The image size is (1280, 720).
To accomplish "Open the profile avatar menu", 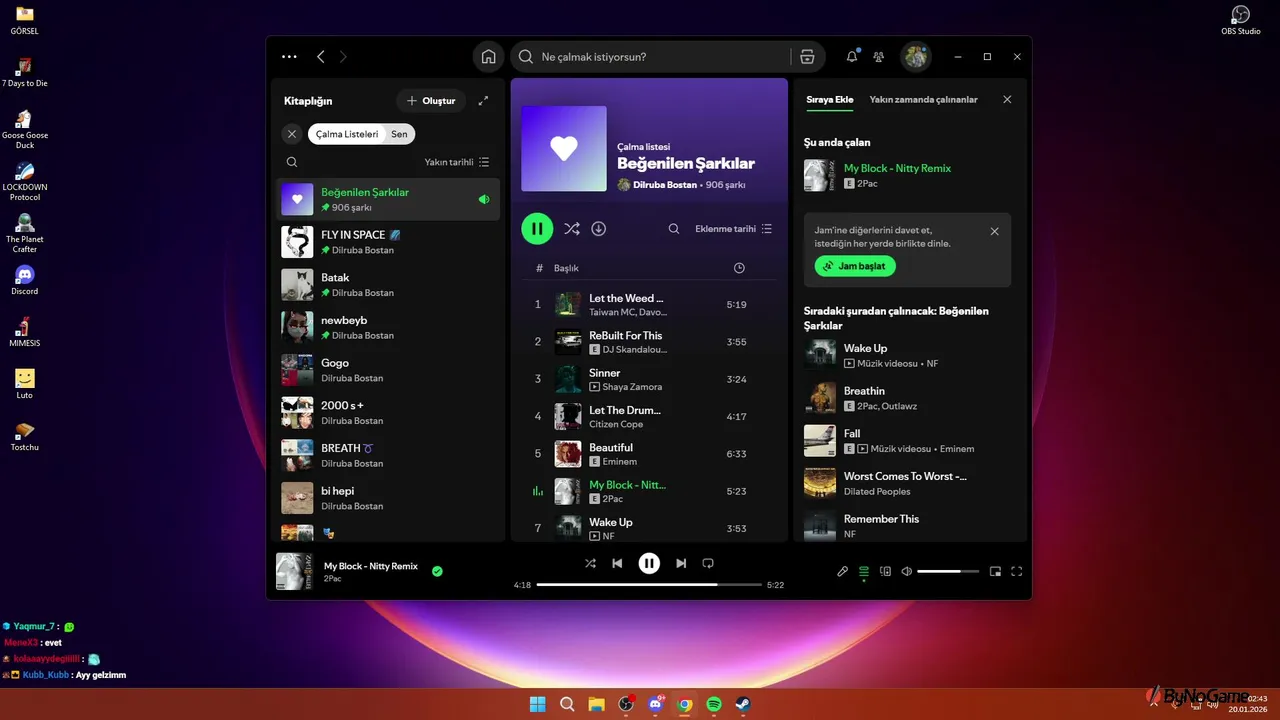I will point(916,57).
